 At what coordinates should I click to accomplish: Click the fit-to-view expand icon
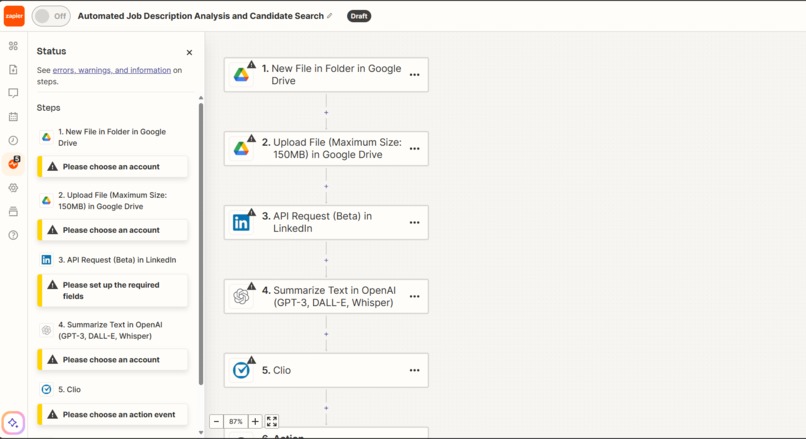pos(272,422)
